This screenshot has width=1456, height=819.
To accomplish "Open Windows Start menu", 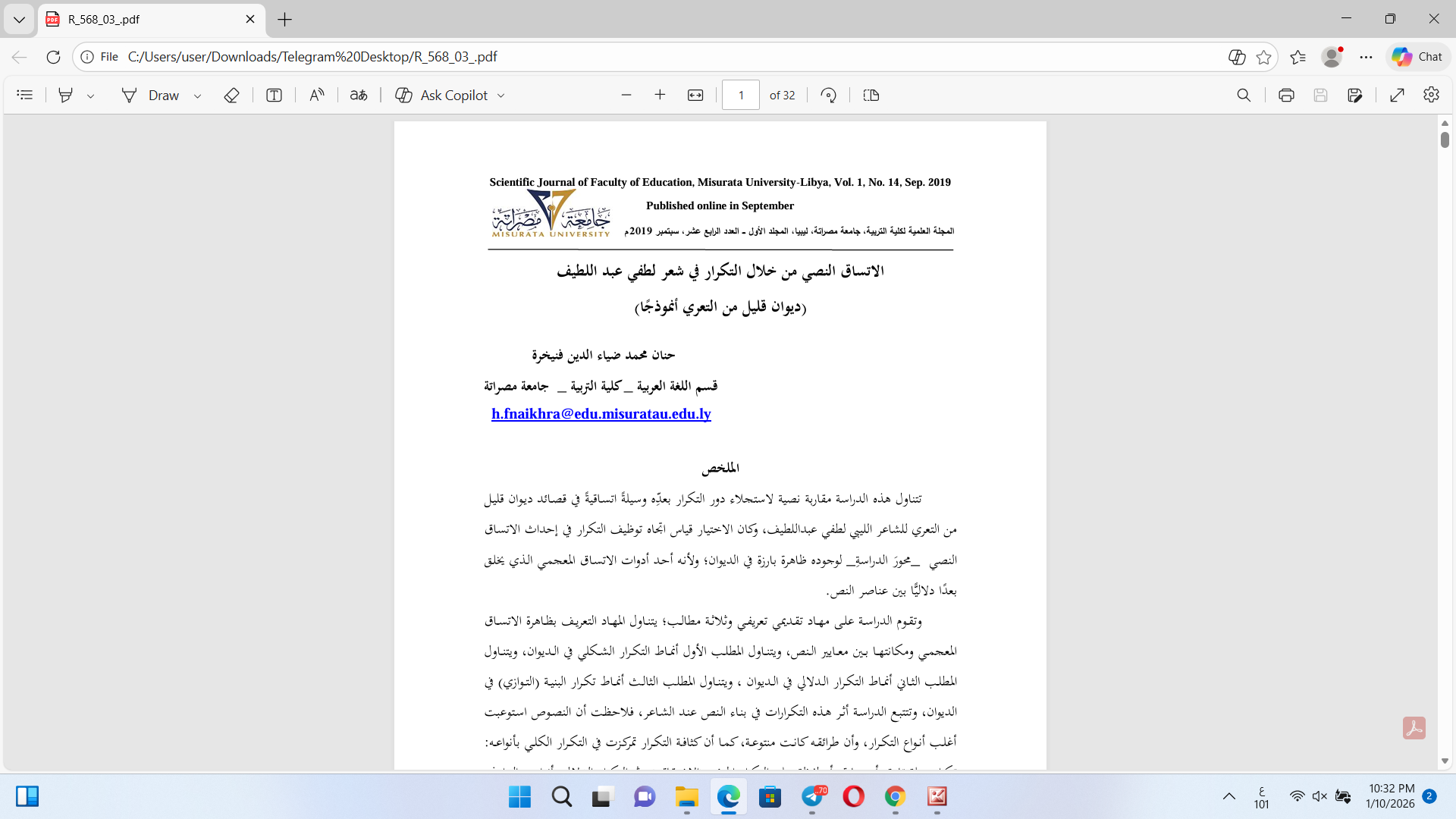I will coord(519,796).
